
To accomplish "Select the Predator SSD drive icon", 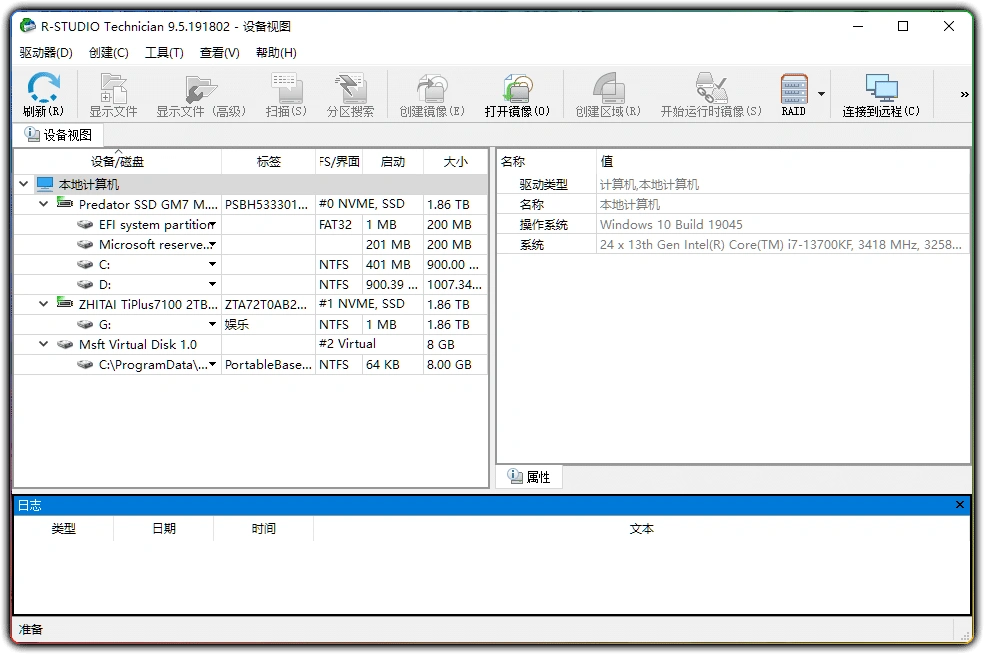I will (x=65, y=203).
